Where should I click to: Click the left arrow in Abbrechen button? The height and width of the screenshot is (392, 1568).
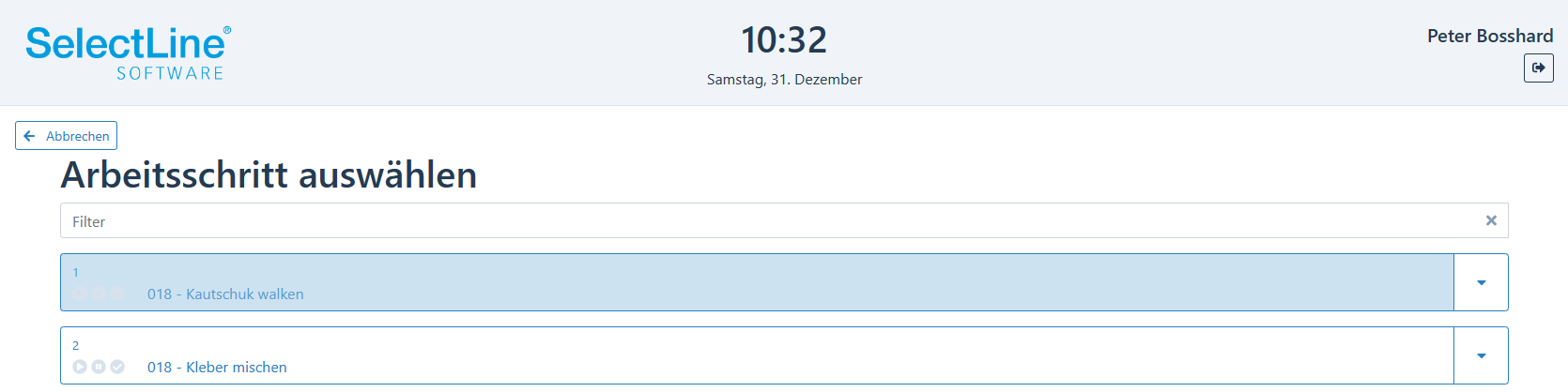pyautogui.click(x=29, y=136)
